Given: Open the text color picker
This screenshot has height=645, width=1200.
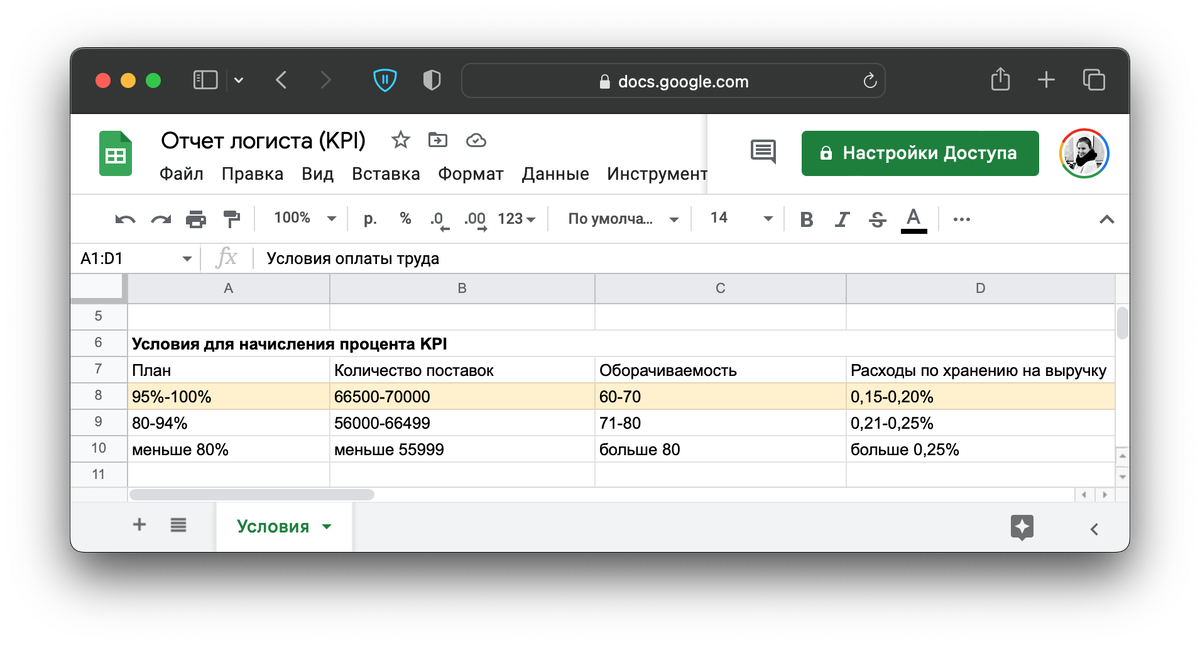Looking at the screenshot, I should [x=912, y=218].
